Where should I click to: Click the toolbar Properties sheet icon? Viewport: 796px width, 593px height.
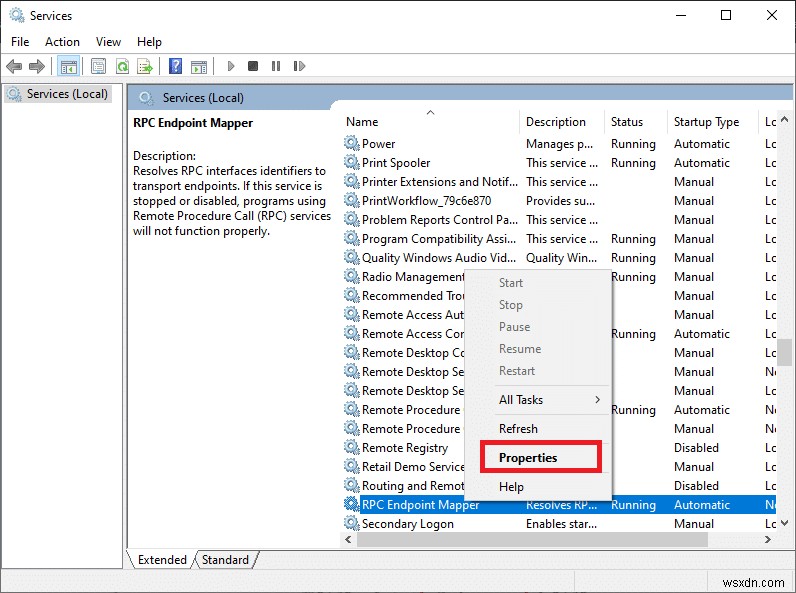pyautogui.click(x=98, y=66)
